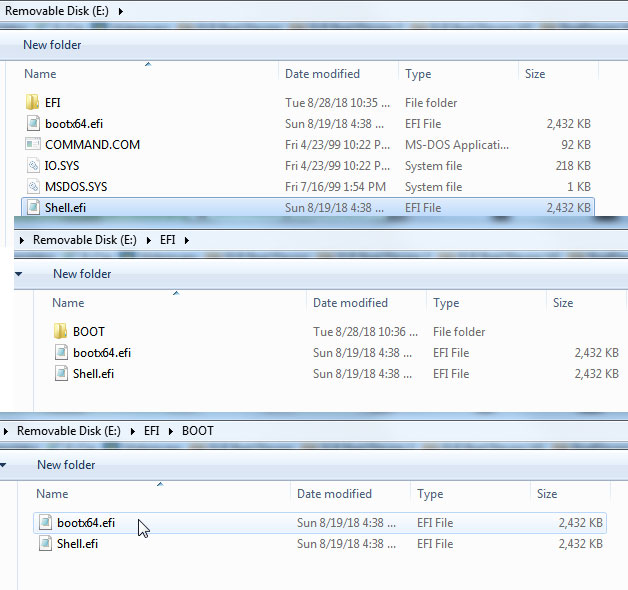Viewport: 628px width, 590px height.
Task: Open dropdown arrow left of New folder in BOOT window
Action: coord(3,465)
